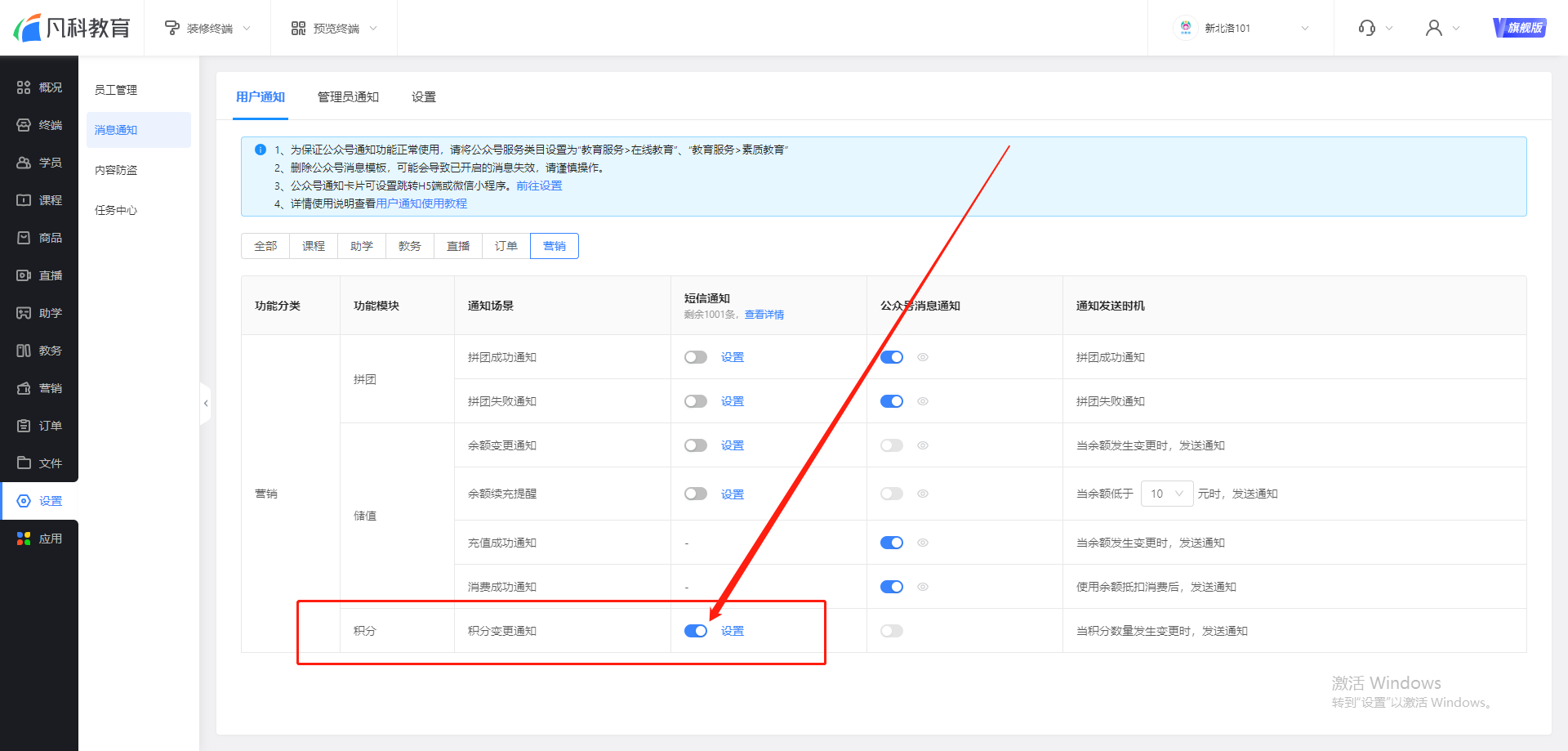
Task: Click the blue info icon in notice box
Action: click(261, 150)
